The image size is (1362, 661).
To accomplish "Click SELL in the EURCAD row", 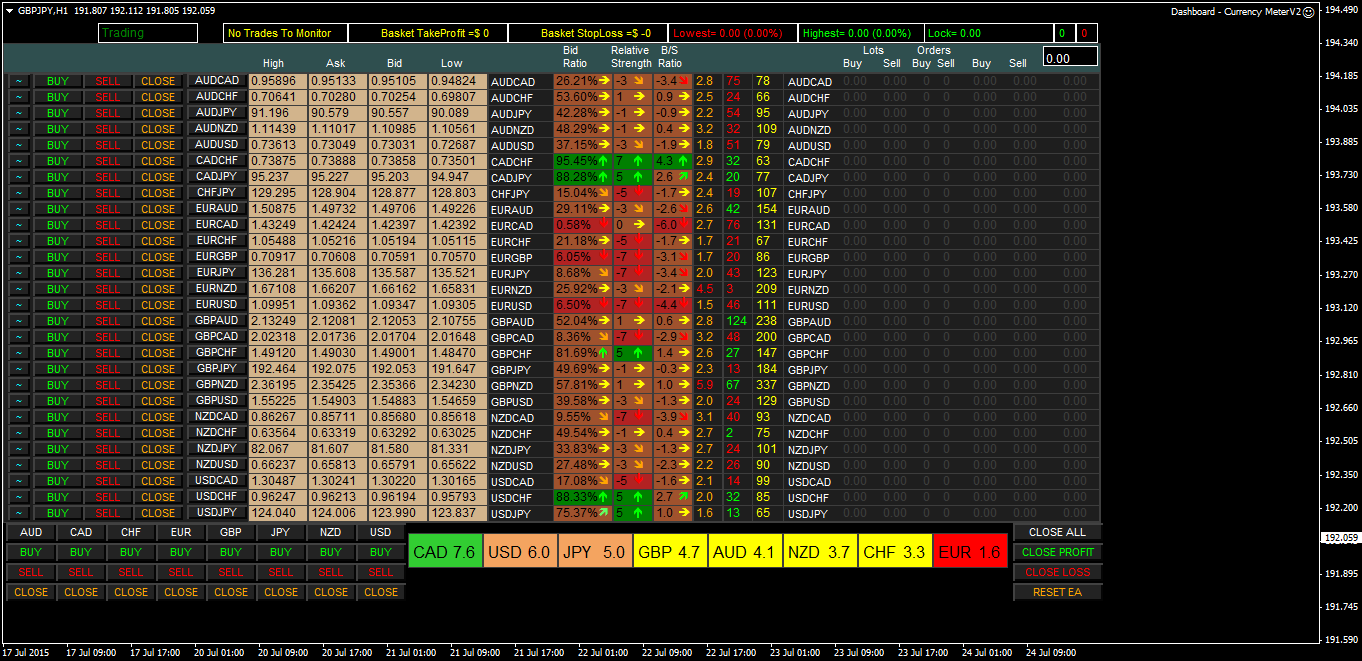I will pos(108,225).
